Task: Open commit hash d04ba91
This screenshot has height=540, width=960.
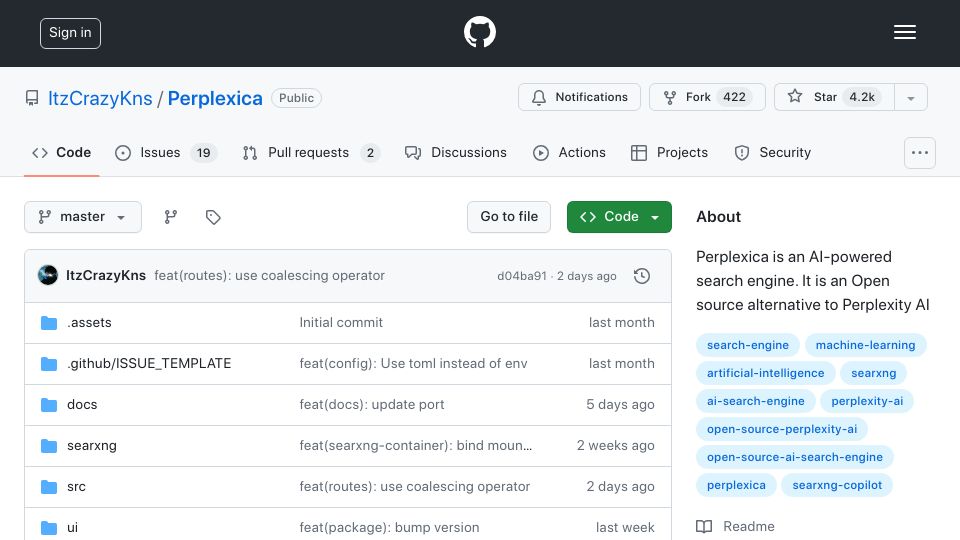Action: pos(522,276)
